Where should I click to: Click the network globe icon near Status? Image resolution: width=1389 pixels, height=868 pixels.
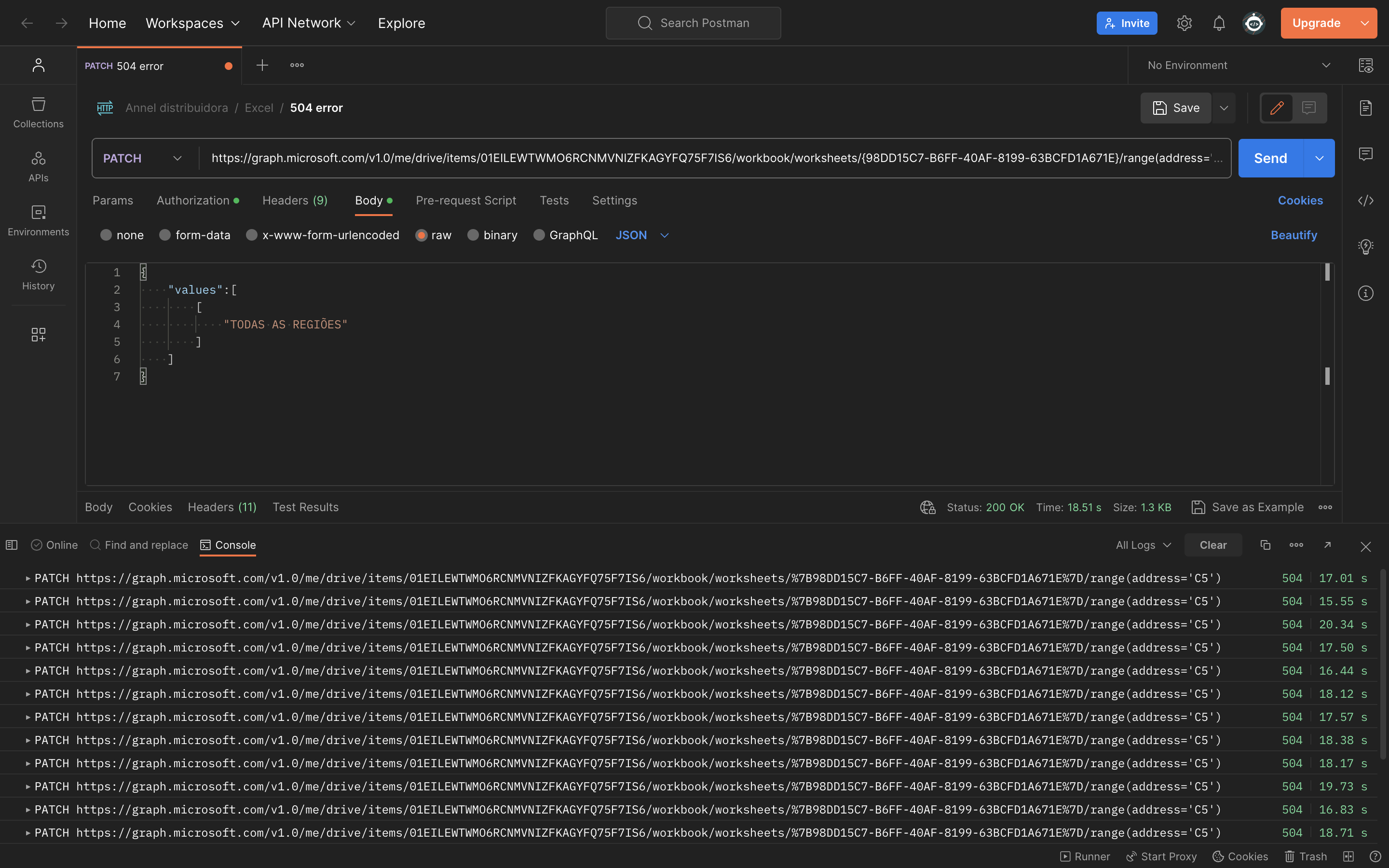[x=927, y=507]
